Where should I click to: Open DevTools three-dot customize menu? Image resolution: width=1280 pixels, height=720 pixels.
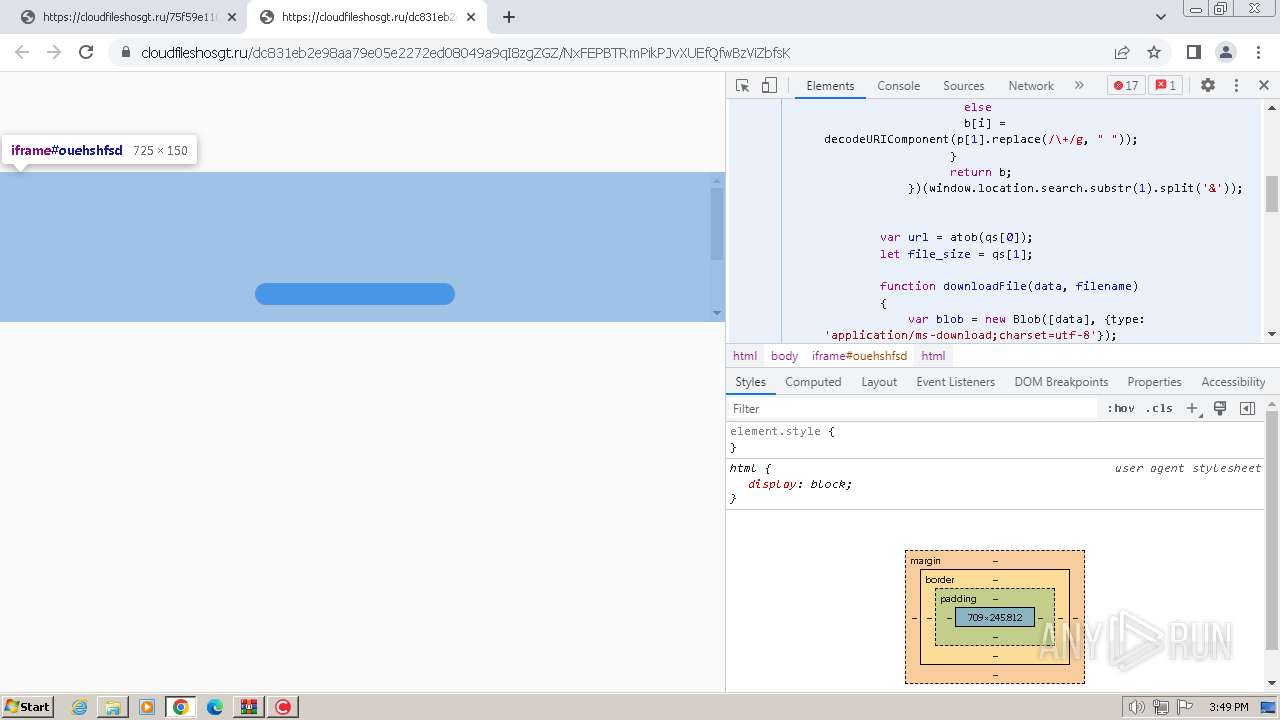pos(1236,86)
